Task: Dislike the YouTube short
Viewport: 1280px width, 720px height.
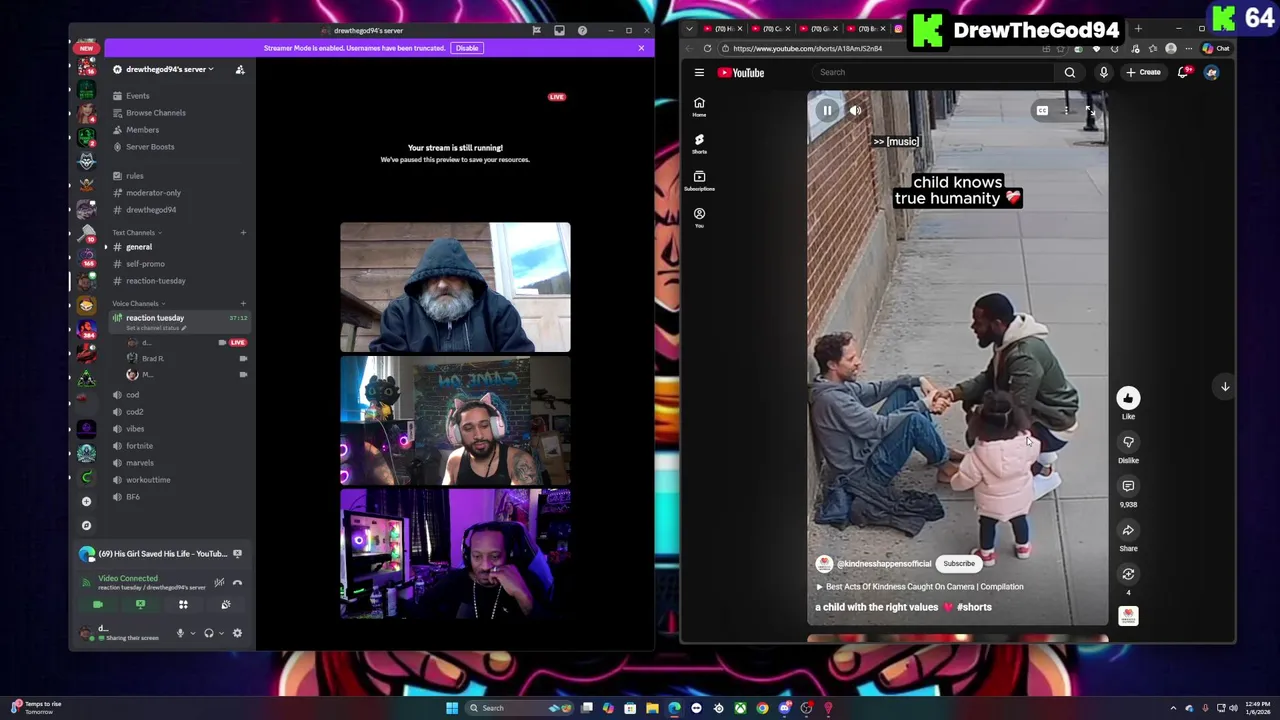Action: tap(1128, 442)
